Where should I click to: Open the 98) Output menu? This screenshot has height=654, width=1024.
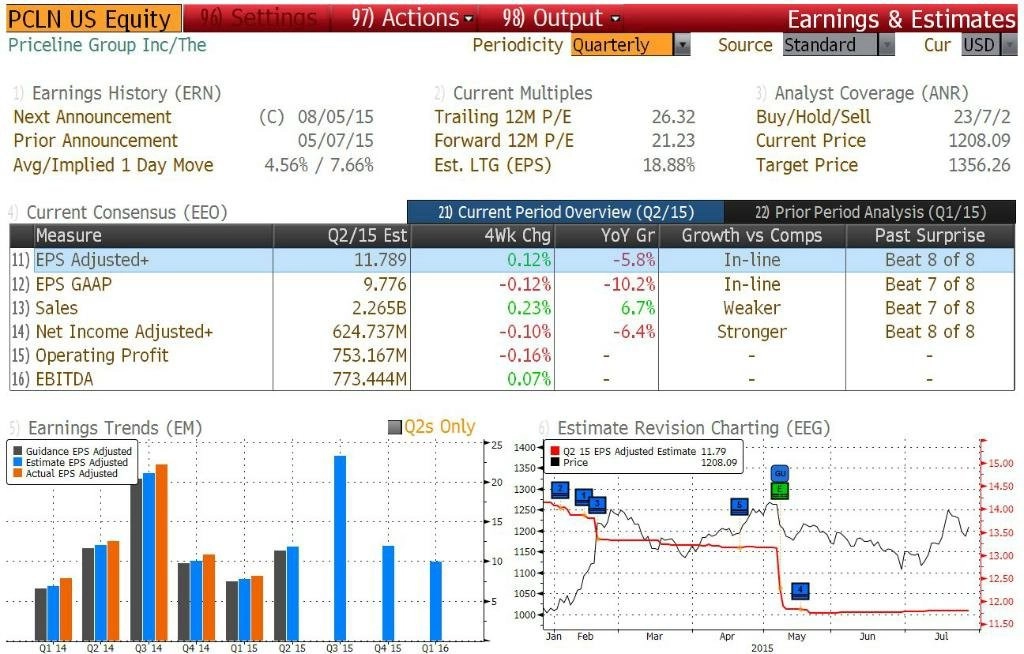pos(560,18)
